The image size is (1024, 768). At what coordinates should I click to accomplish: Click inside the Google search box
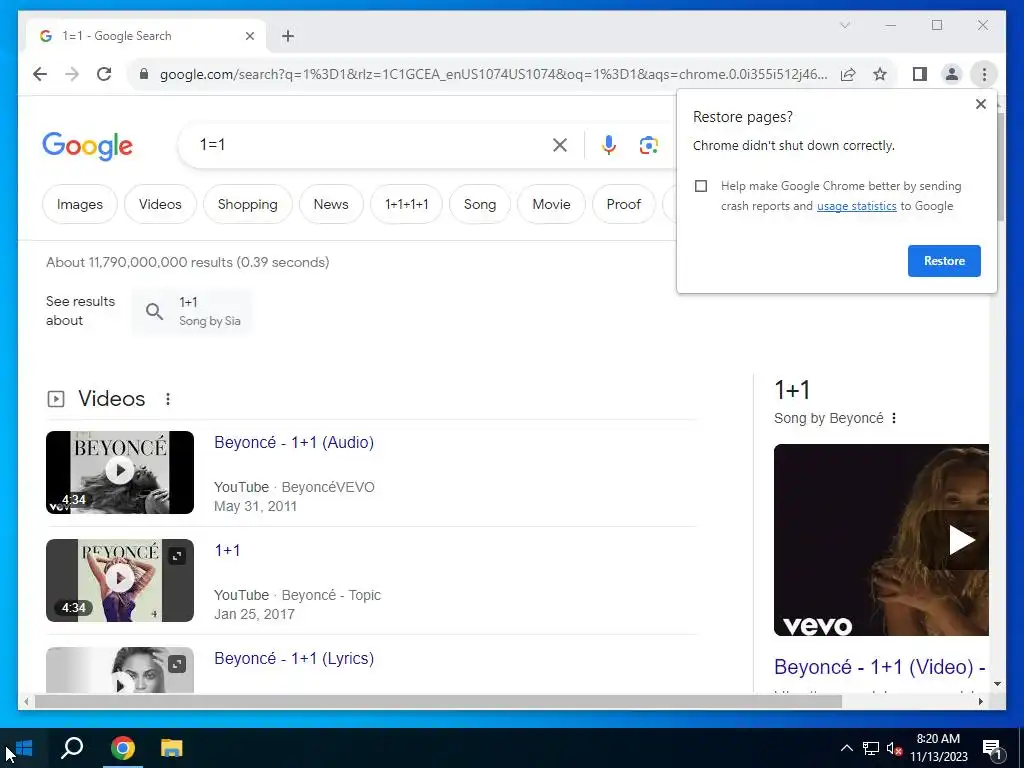point(372,145)
